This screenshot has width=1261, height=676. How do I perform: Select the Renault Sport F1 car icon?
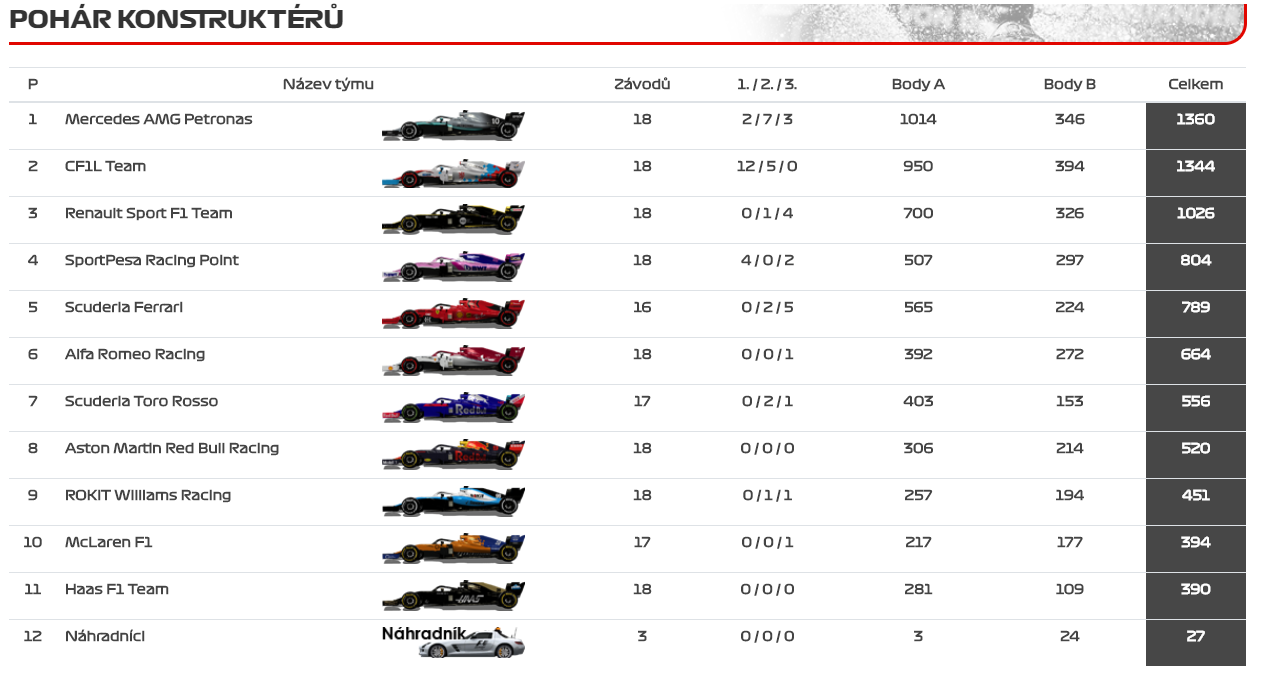[x=453, y=219]
